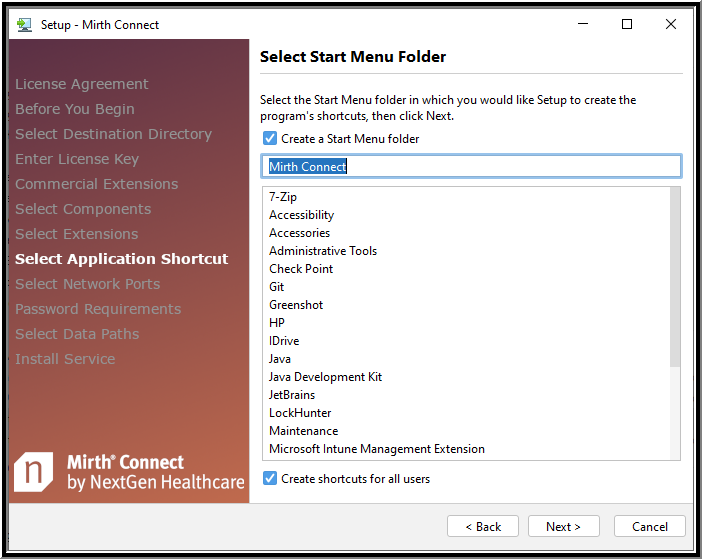
Task: Click the Mirth Connect folder name field
Action: click(x=471, y=166)
